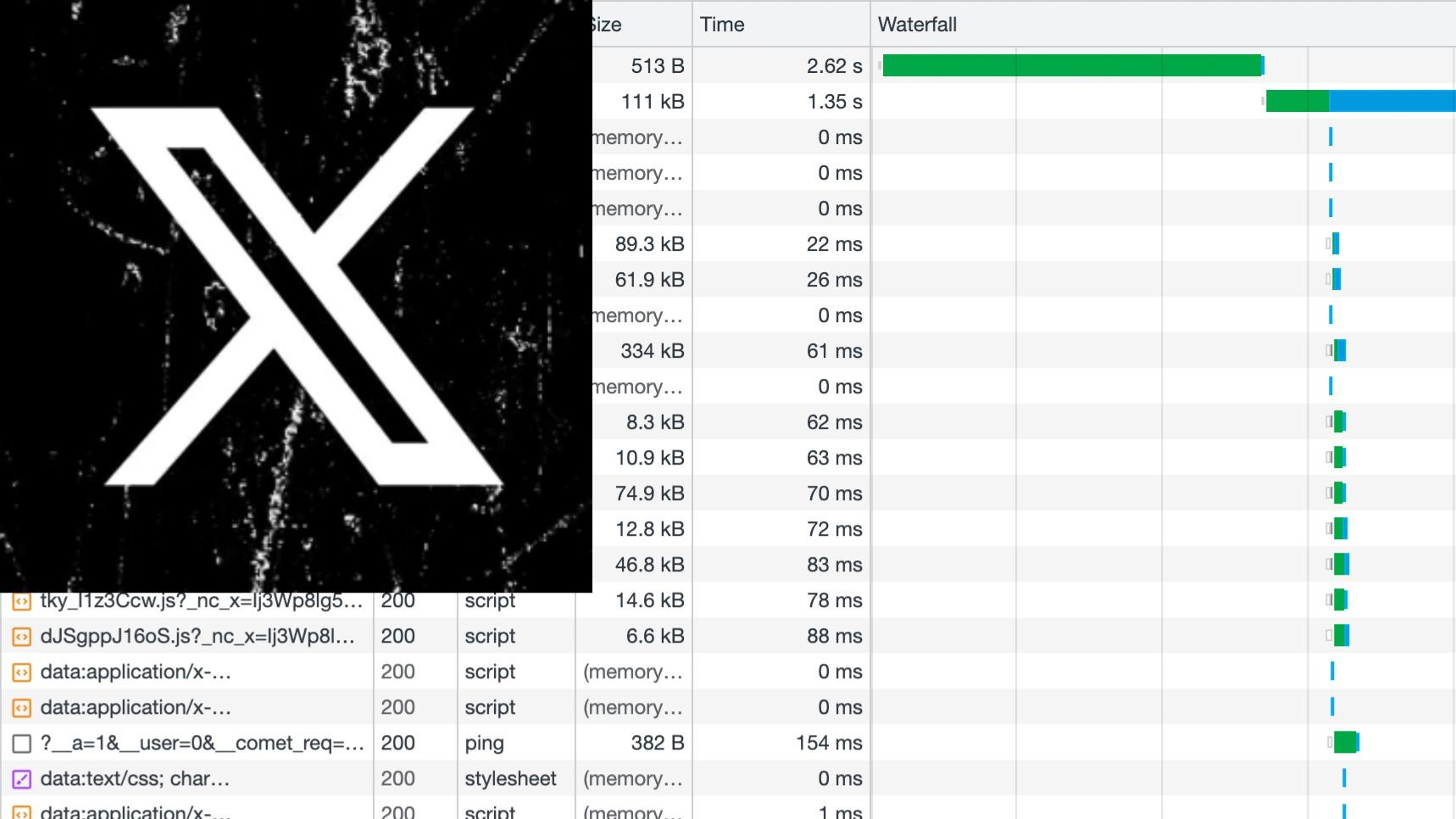Open request tky_l1z3Ccw.js
The height and width of the screenshot is (819, 1456).
coord(201,601)
